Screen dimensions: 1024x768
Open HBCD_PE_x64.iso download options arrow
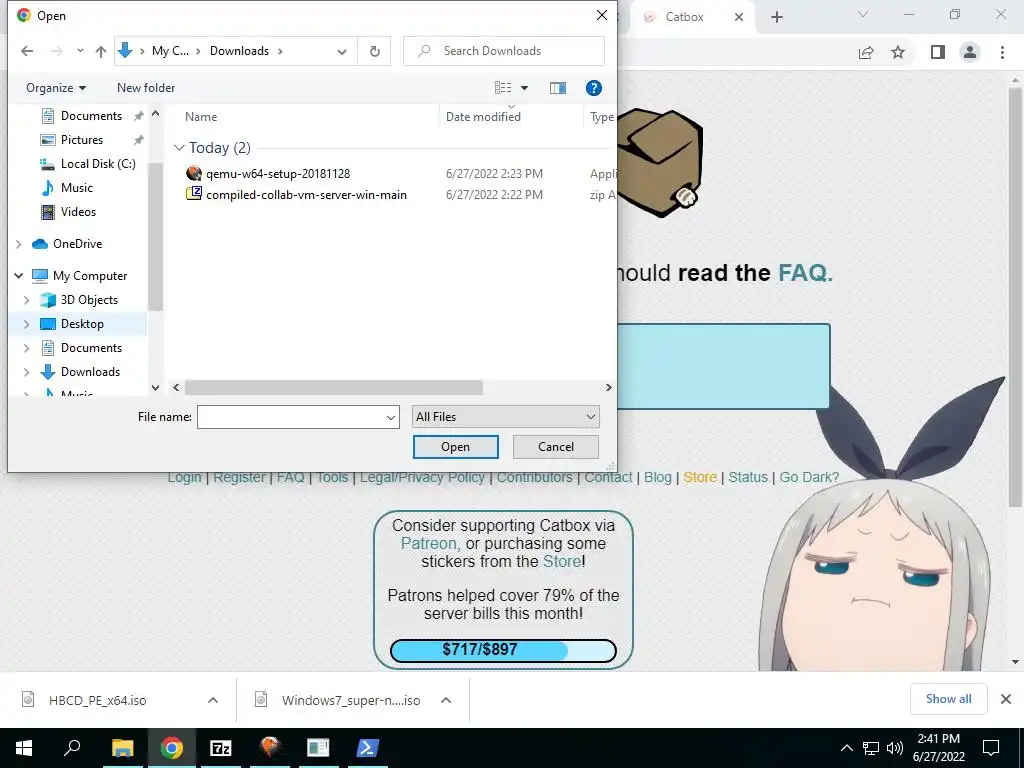[x=213, y=700]
